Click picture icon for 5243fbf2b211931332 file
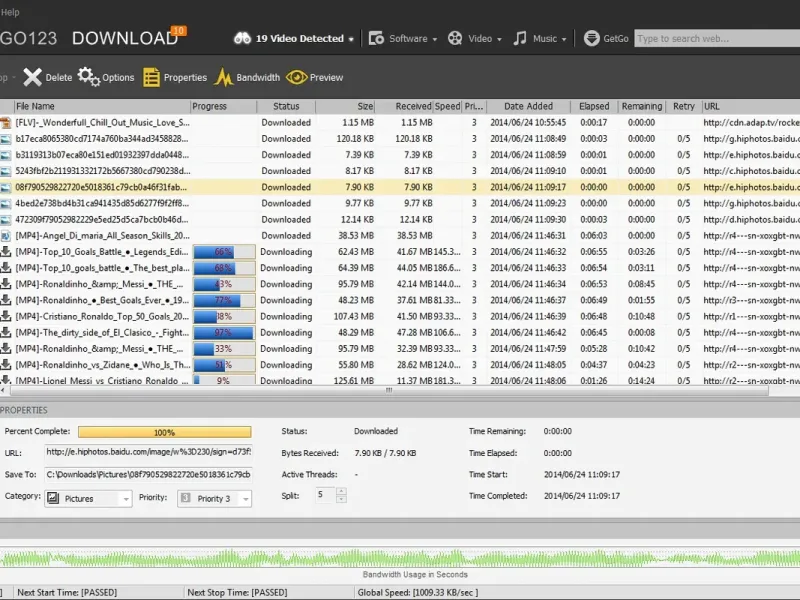The width and height of the screenshot is (800, 600). pyautogui.click(x=6, y=171)
